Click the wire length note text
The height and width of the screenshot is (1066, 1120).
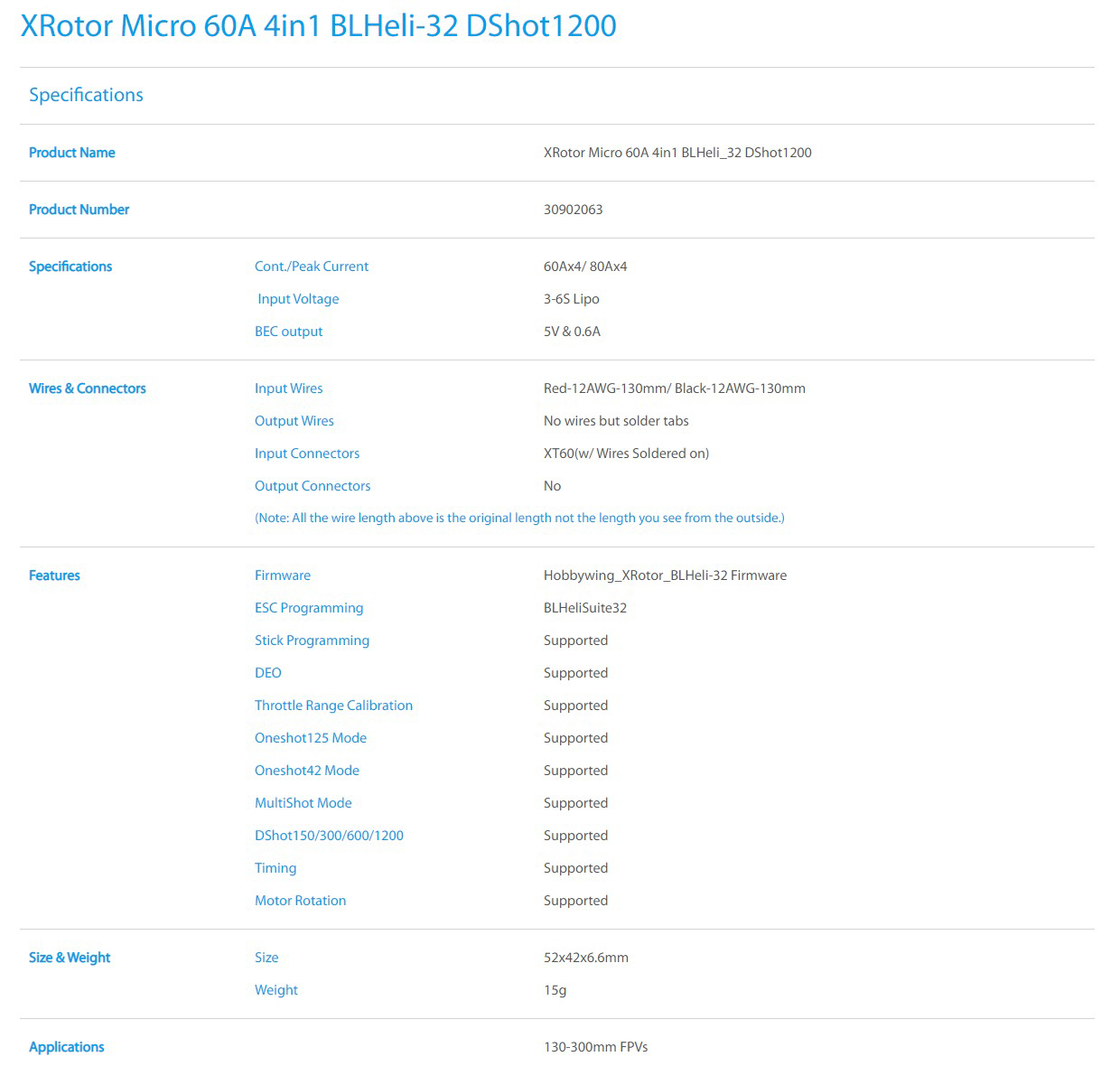[519, 518]
